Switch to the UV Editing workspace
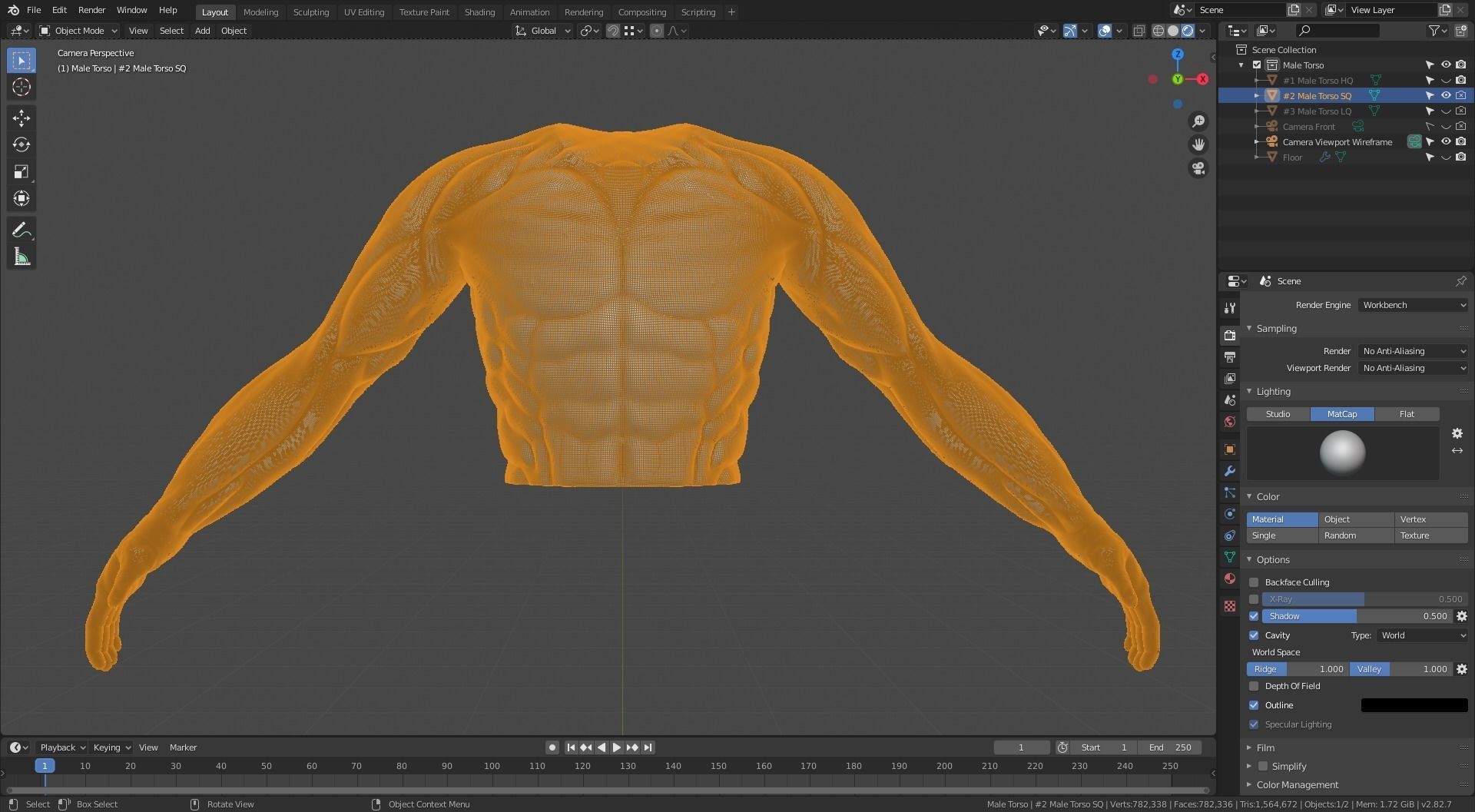1475x812 pixels. [x=364, y=12]
